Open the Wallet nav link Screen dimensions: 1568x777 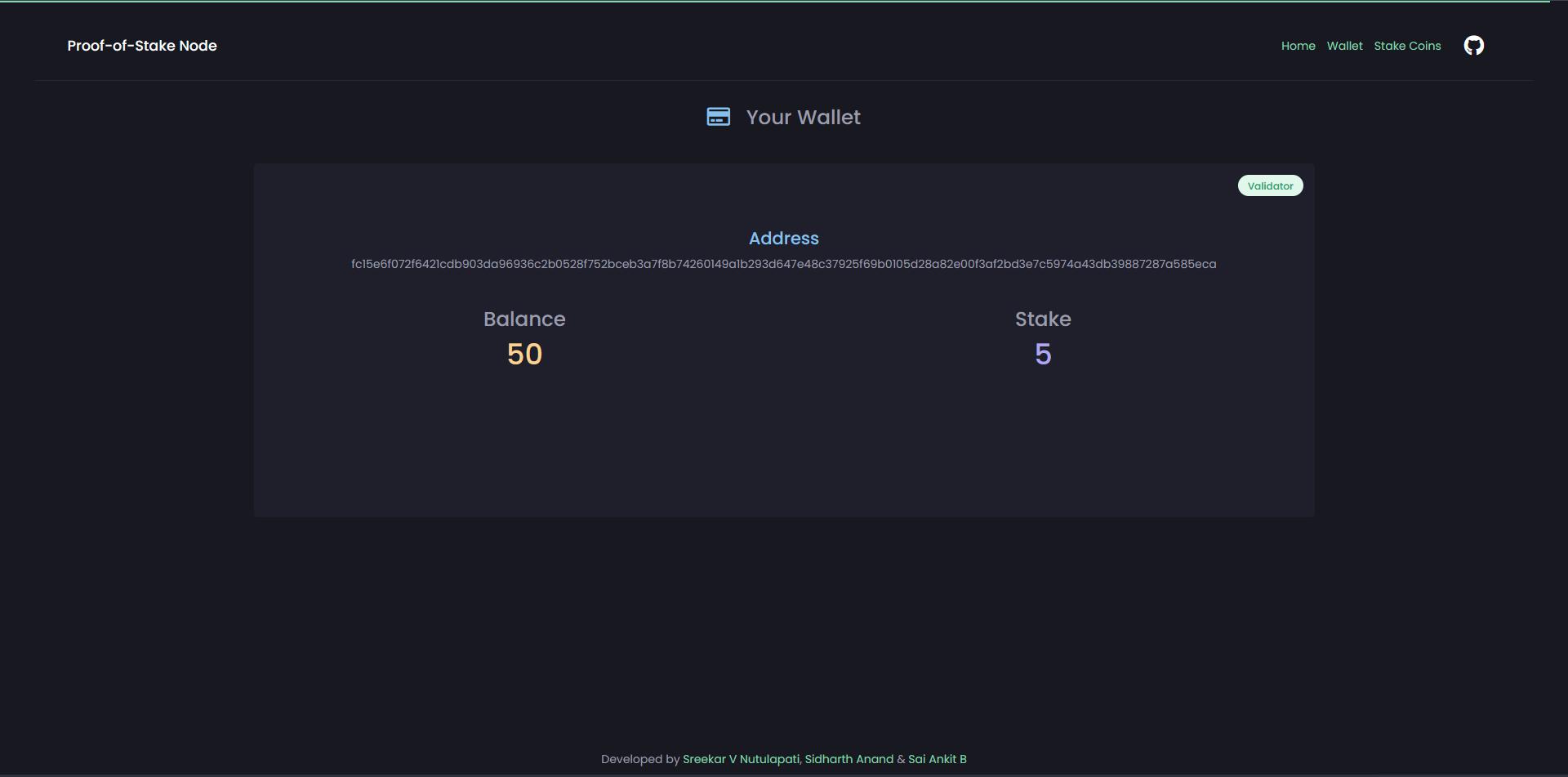1344,46
